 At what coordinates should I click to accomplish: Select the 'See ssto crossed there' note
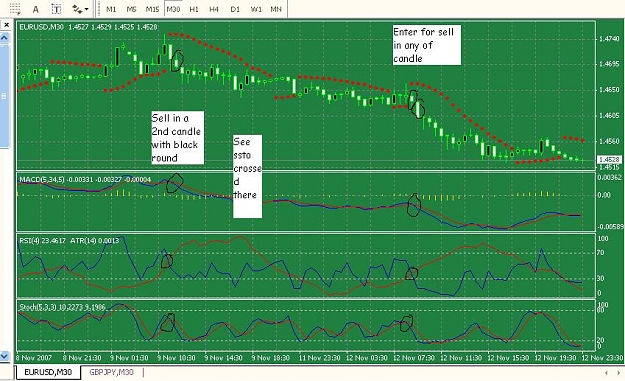(248, 176)
